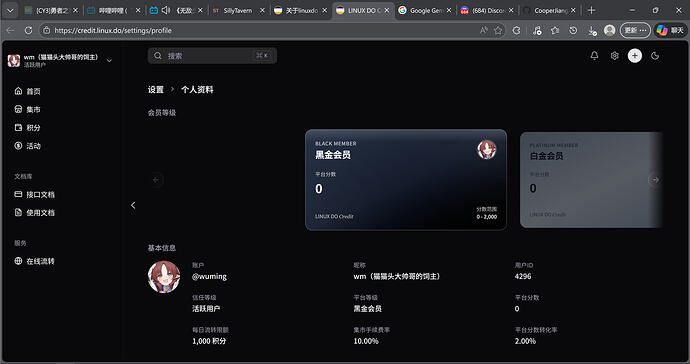This screenshot has width=690, height=364.
Task: Open the tab search dropdown arrow
Action: pos(10,11)
